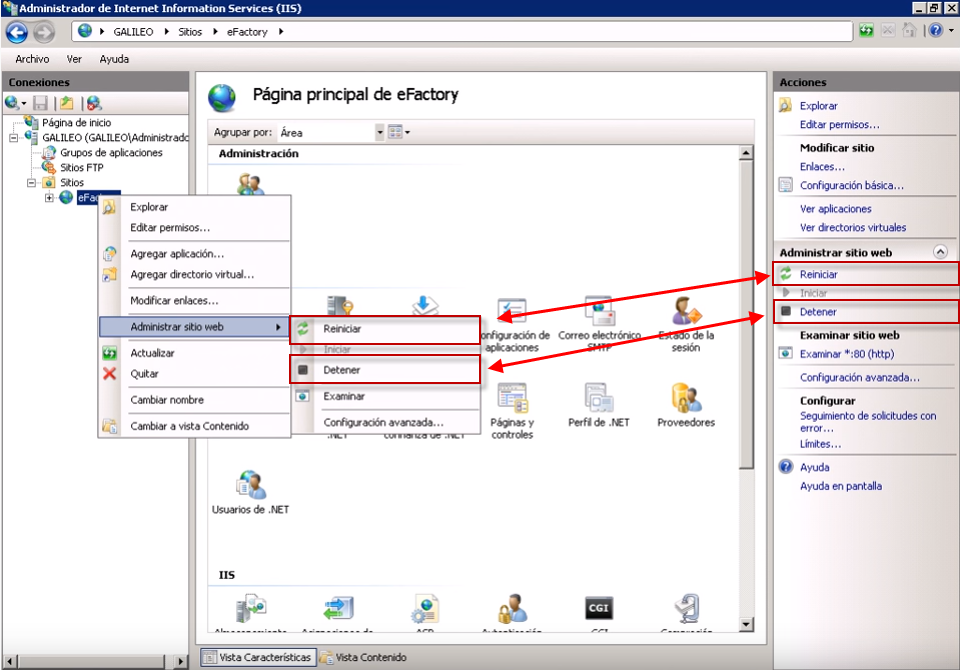The image size is (960, 670).
Task: Click Editar permisos in Acciones panel
Action: point(839,124)
